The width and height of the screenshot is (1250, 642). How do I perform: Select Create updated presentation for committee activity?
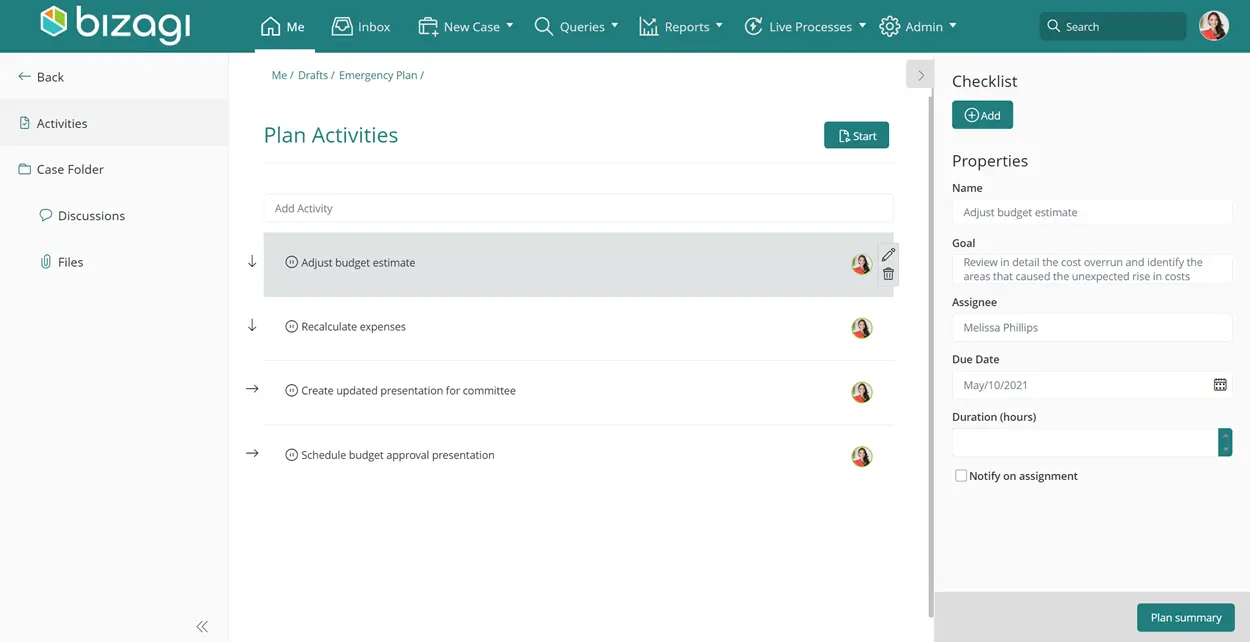click(578, 392)
